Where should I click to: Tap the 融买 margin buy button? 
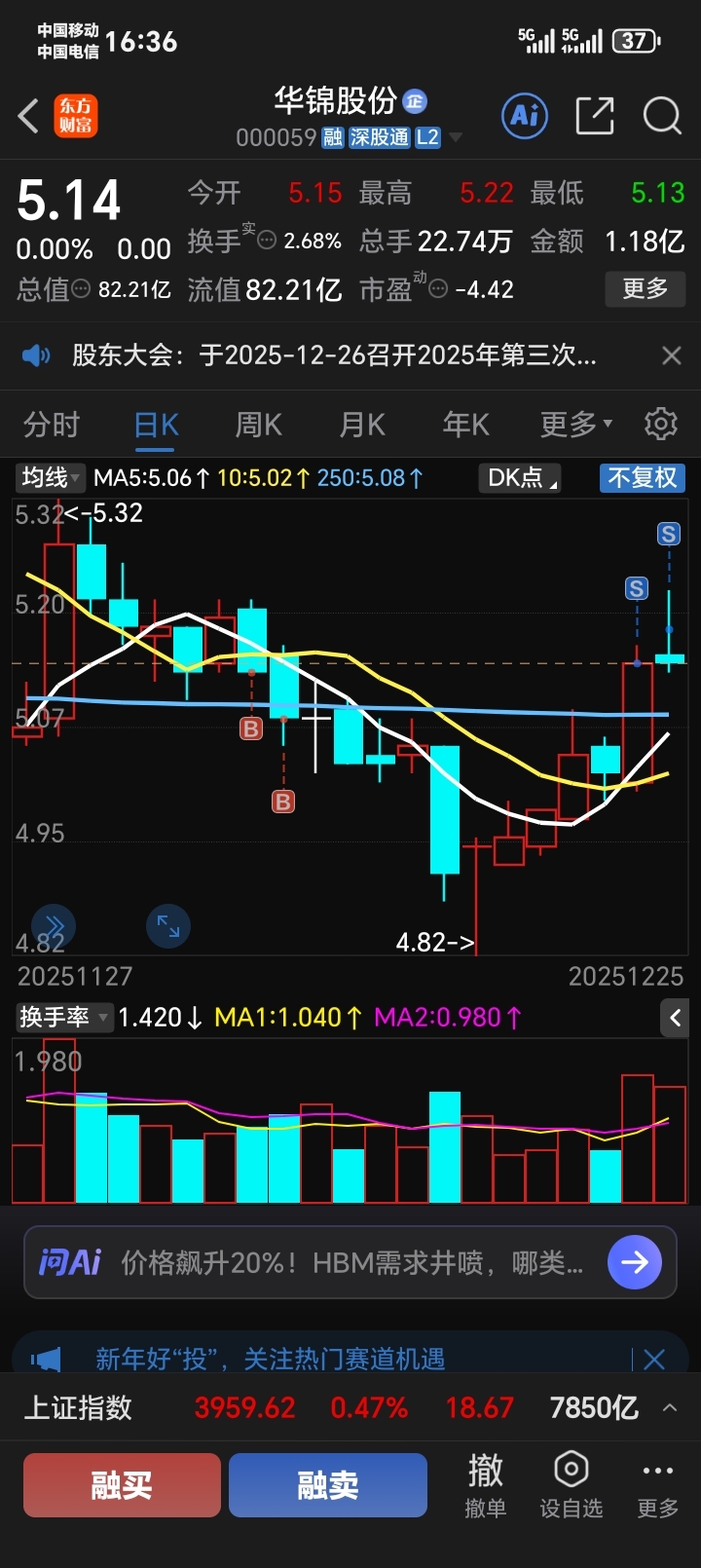coord(122,1485)
